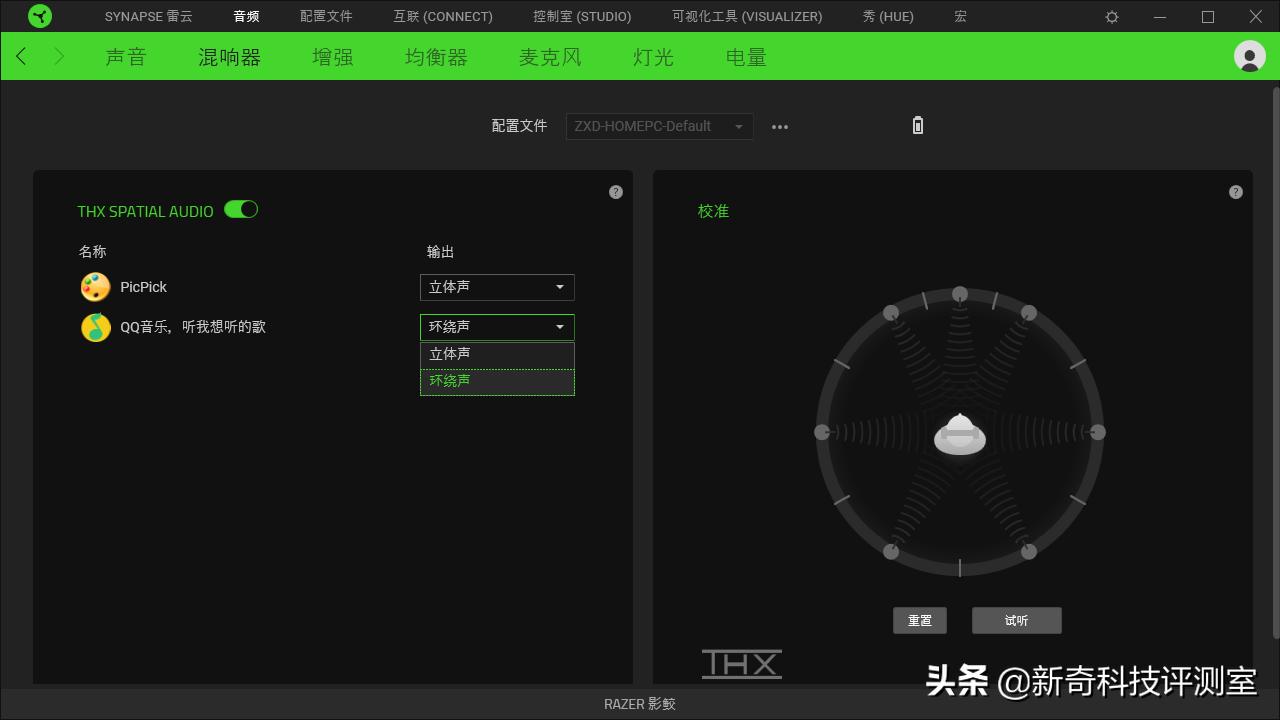Disable THX SPATIAL AUDIO
This screenshot has width=1280, height=720.
tap(241, 209)
